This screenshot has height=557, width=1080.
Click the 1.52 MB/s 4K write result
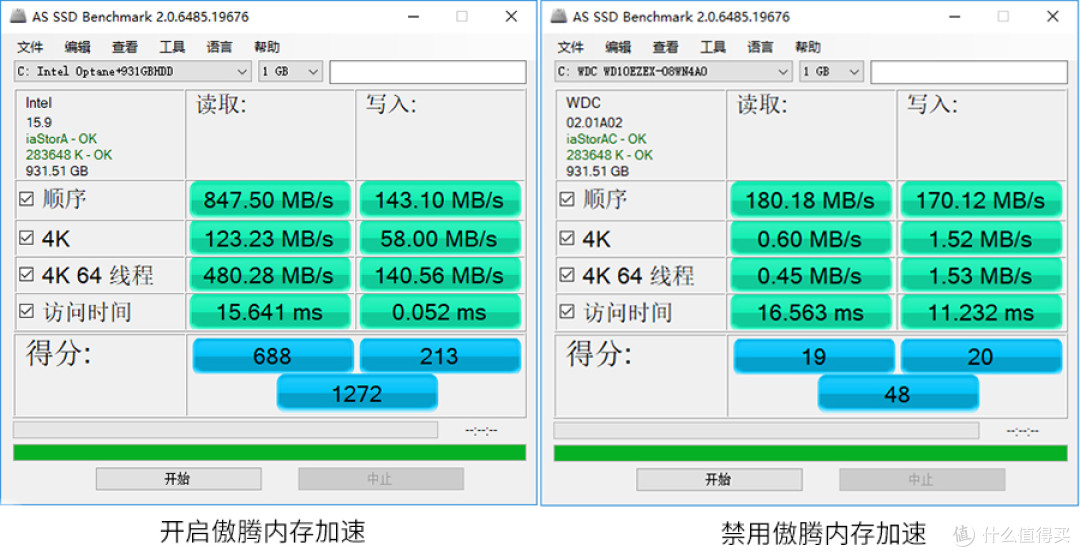coord(981,238)
